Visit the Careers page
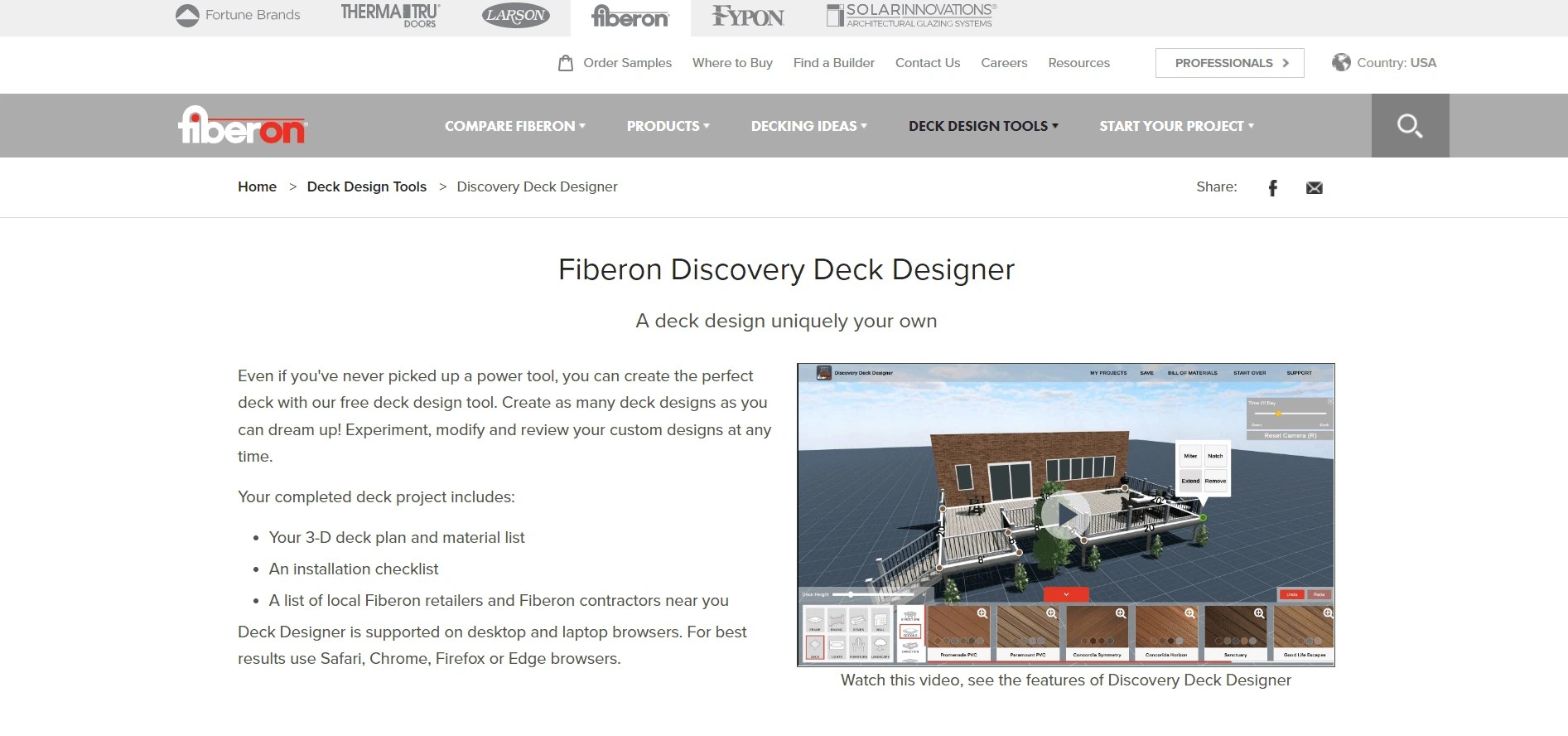The image size is (1568, 736). pos(1004,63)
